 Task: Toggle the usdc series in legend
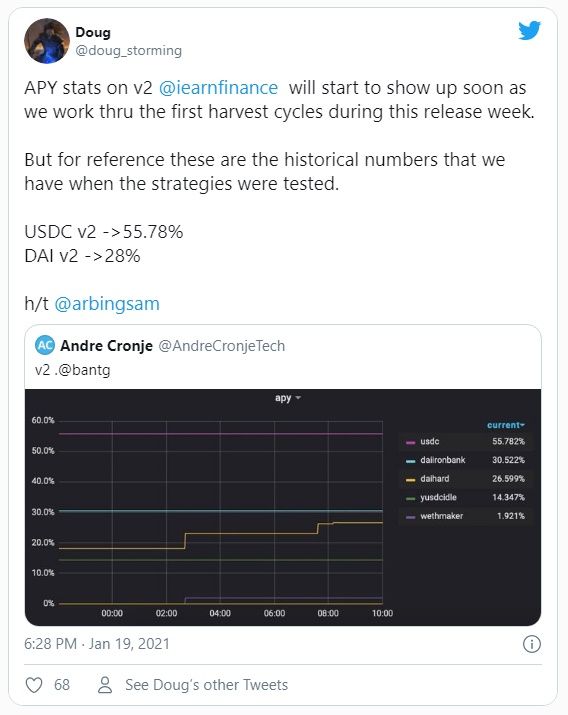429,441
